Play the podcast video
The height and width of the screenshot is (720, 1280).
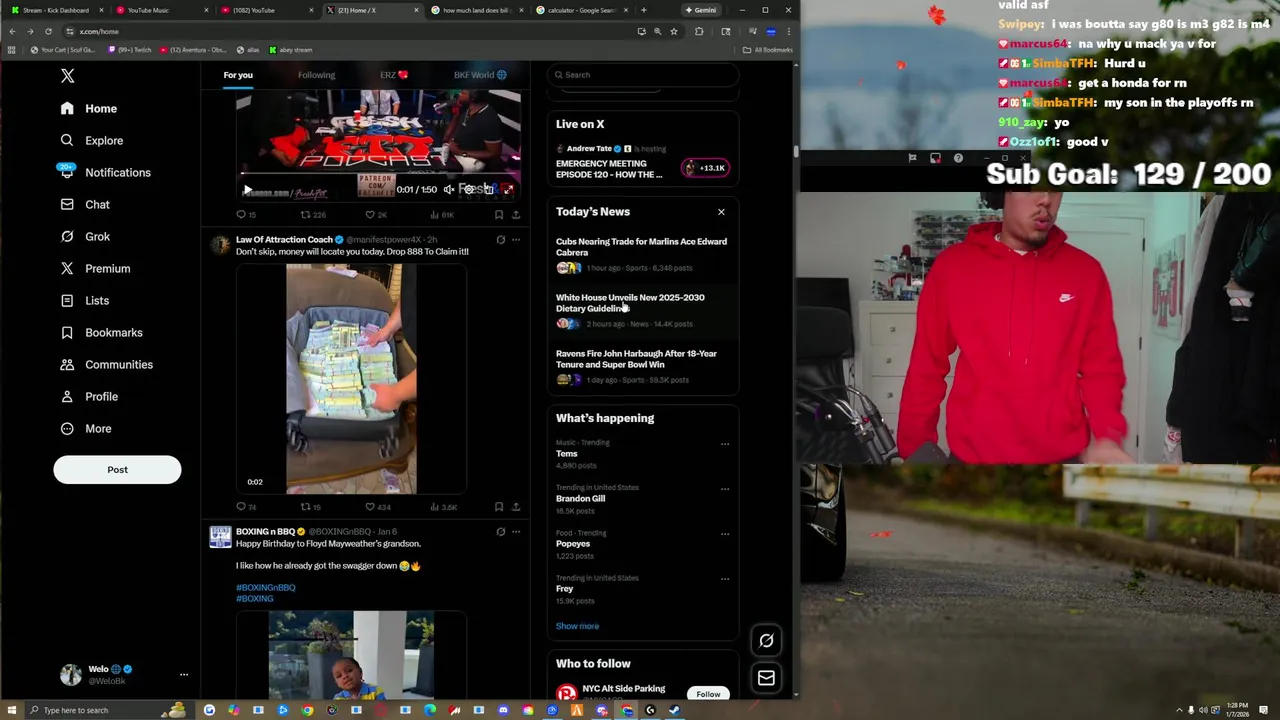pyautogui.click(x=247, y=189)
